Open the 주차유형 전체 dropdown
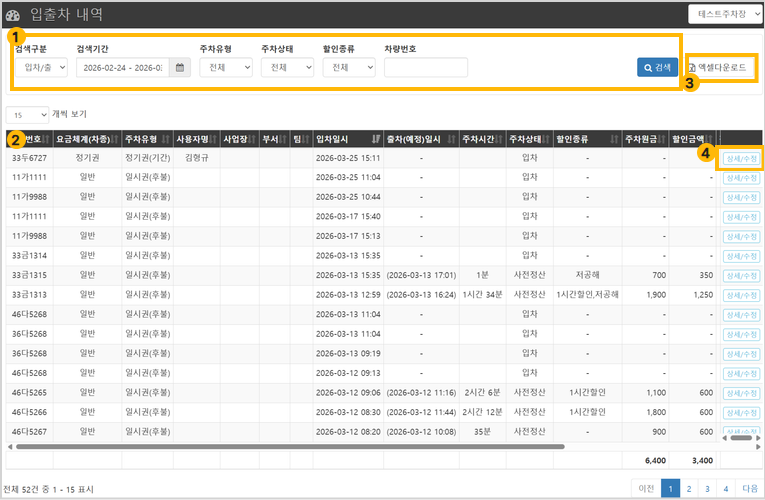The height and width of the screenshot is (500, 765). pyautogui.click(x=226, y=67)
